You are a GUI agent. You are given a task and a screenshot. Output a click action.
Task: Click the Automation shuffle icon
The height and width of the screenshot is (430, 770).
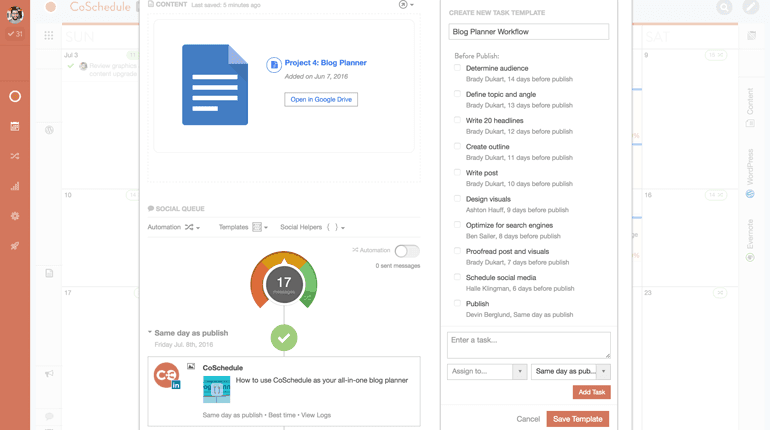click(189, 227)
